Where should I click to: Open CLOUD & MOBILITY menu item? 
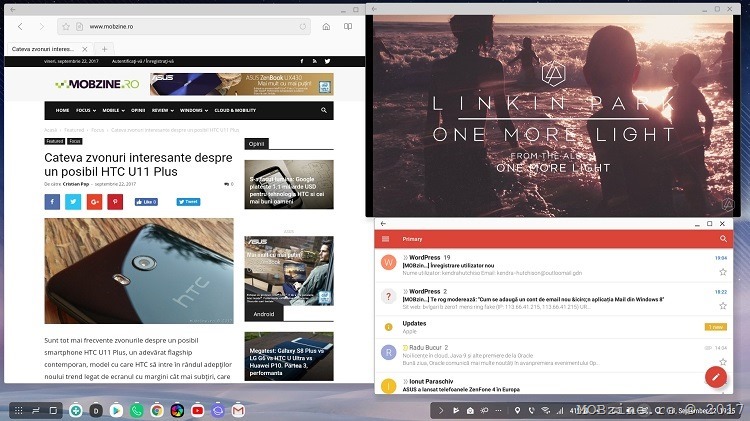tap(235, 111)
